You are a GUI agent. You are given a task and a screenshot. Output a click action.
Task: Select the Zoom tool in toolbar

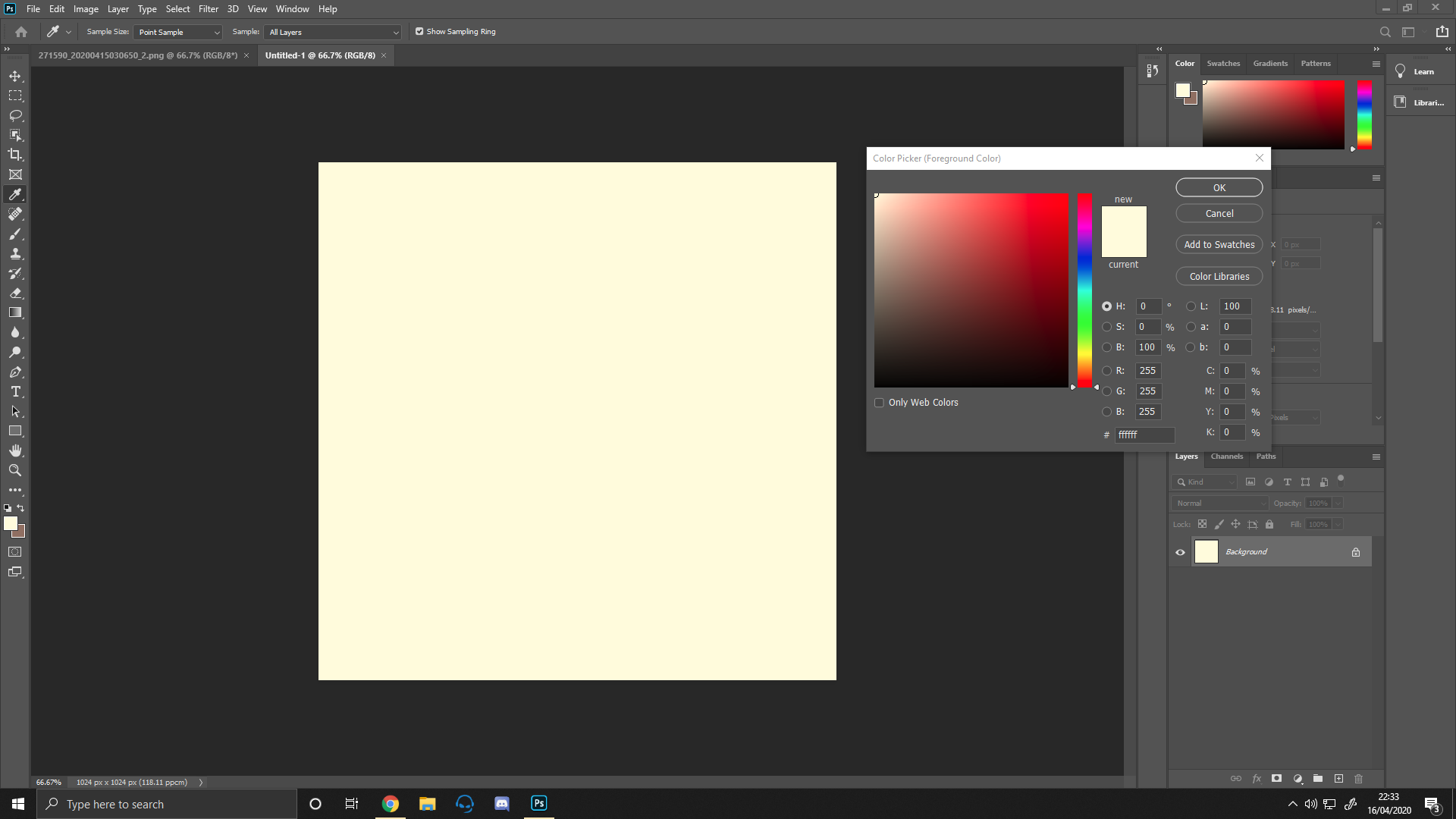[15, 470]
